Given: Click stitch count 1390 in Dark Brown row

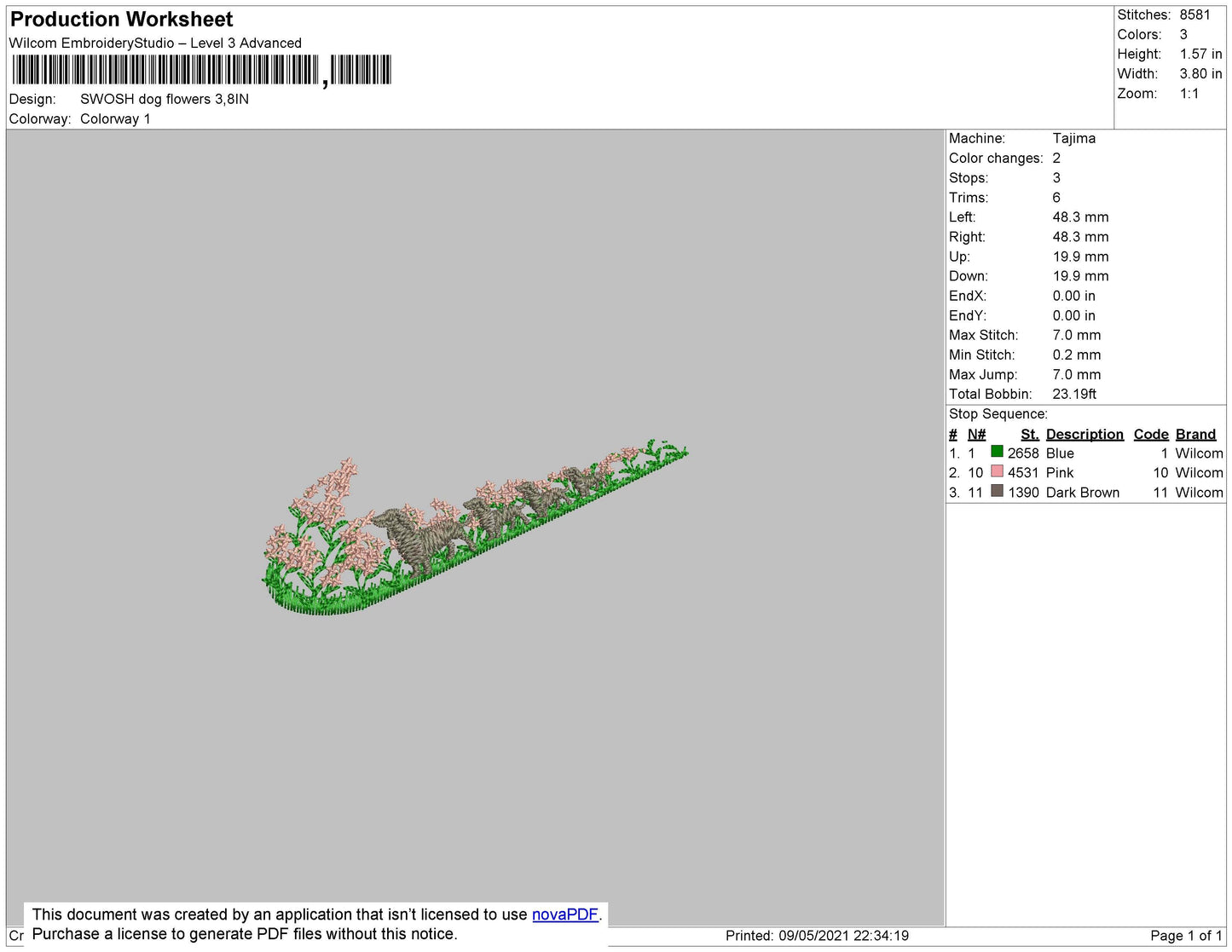Looking at the screenshot, I should (1023, 493).
